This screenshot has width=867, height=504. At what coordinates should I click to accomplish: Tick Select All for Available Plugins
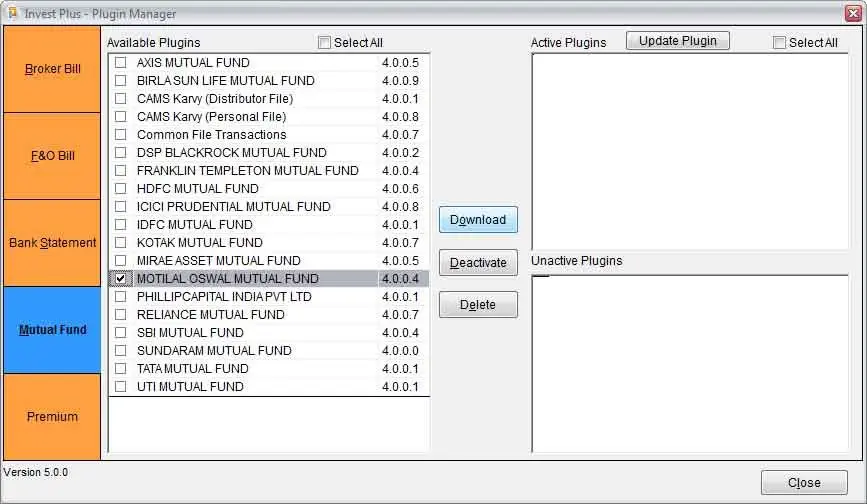[x=325, y=43]
